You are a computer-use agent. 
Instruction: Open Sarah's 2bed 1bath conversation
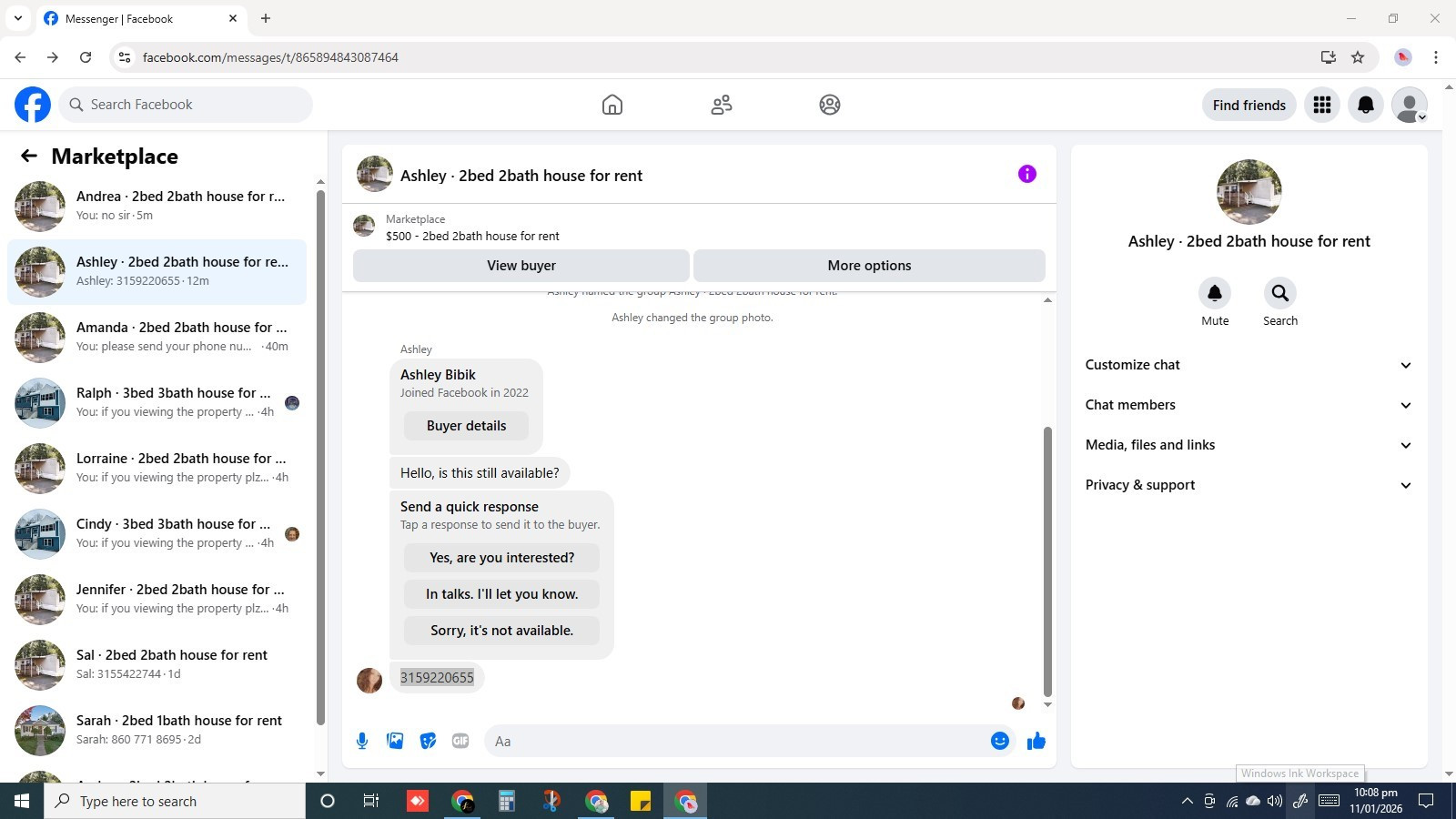157,731
